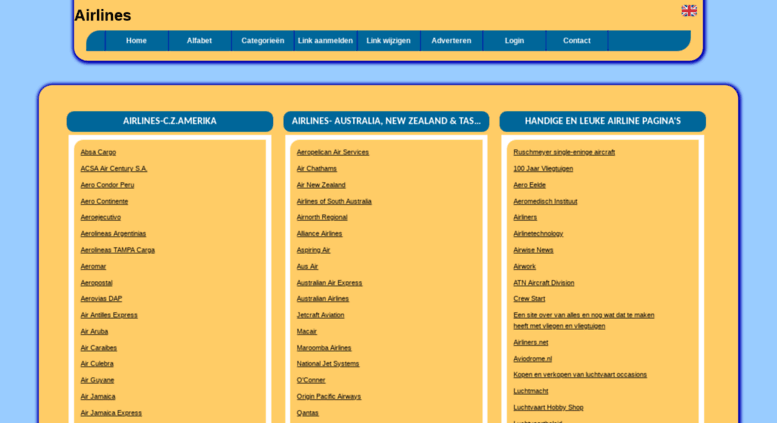This screenshot has width=777, height=423.
Task: Visit the 100 Jaar Vliegtuigen link
Action: 543,168
